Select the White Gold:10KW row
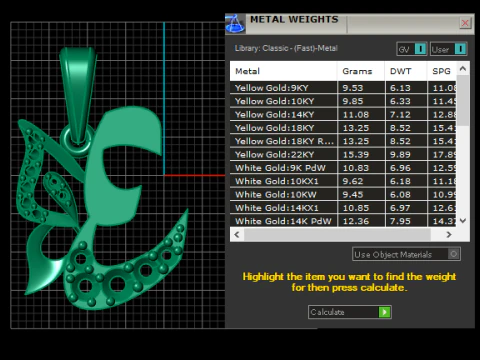 (343, 194)
